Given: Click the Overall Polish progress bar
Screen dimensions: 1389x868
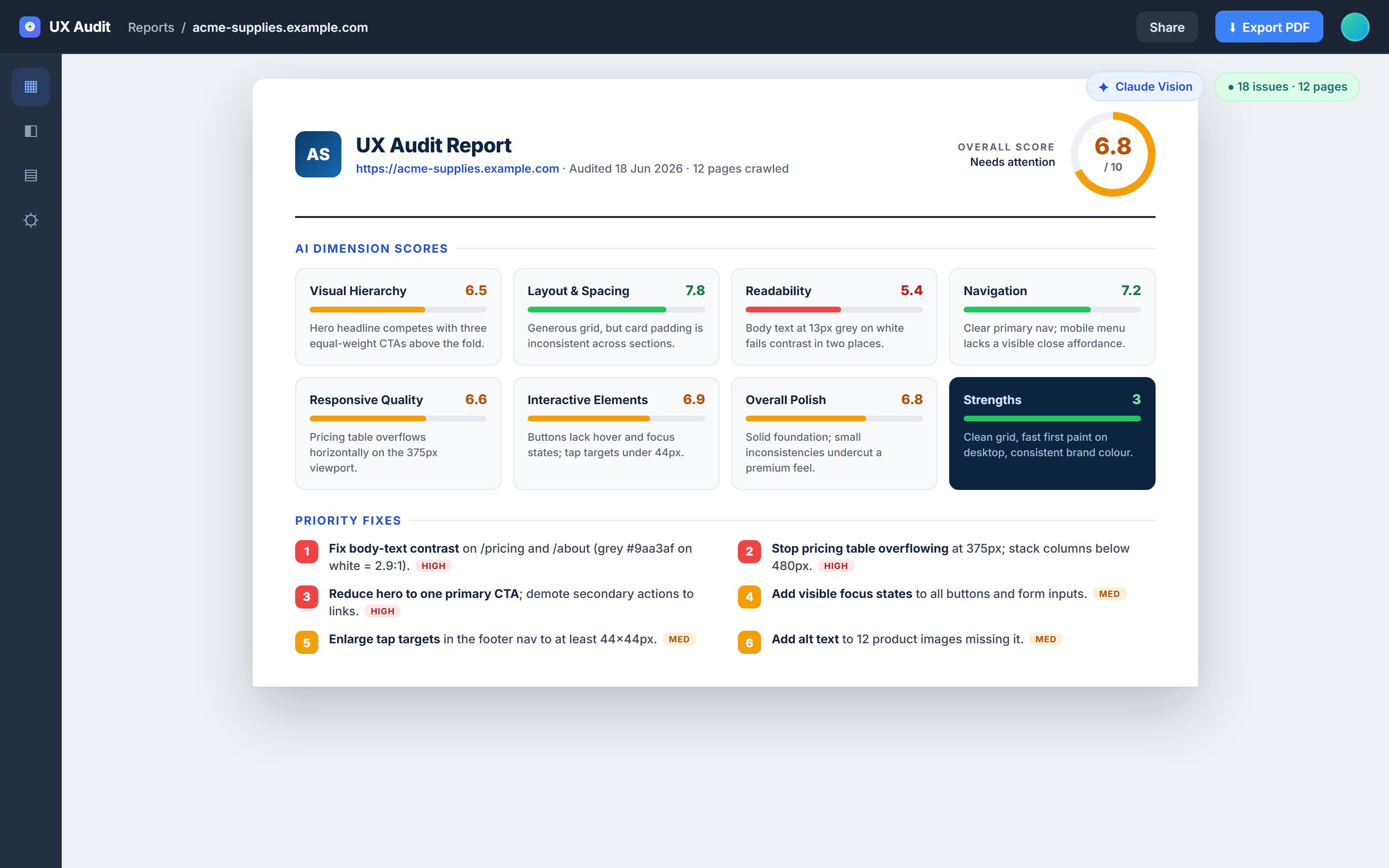Looking at the screenshot, I should point(834,419).
